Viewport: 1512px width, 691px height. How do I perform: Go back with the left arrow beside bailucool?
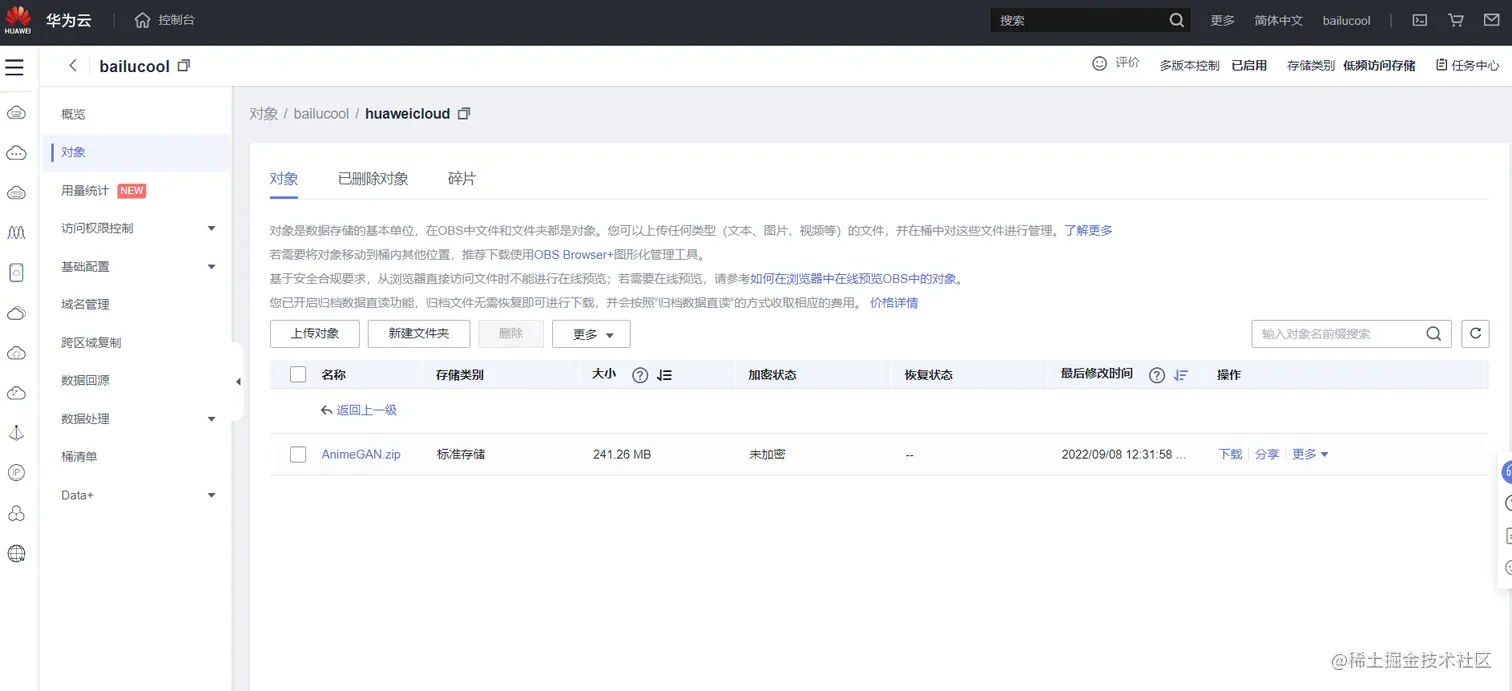pos(73,65)
